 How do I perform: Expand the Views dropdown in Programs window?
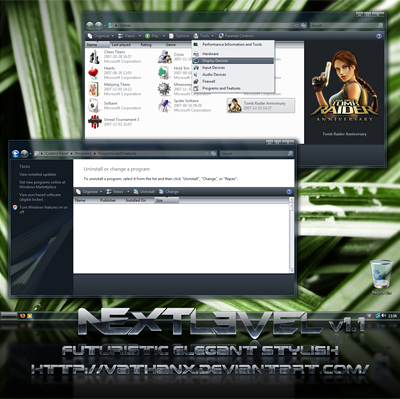pyautogui.click(x=118, y=192)
